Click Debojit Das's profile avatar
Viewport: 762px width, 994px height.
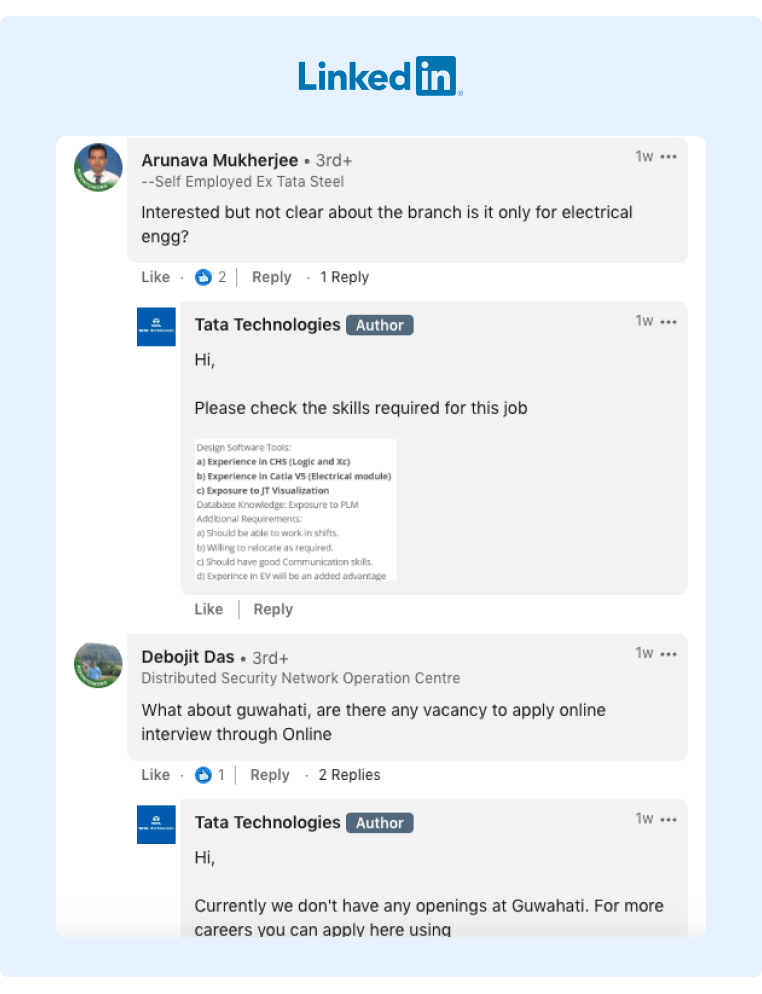[98, 663]
